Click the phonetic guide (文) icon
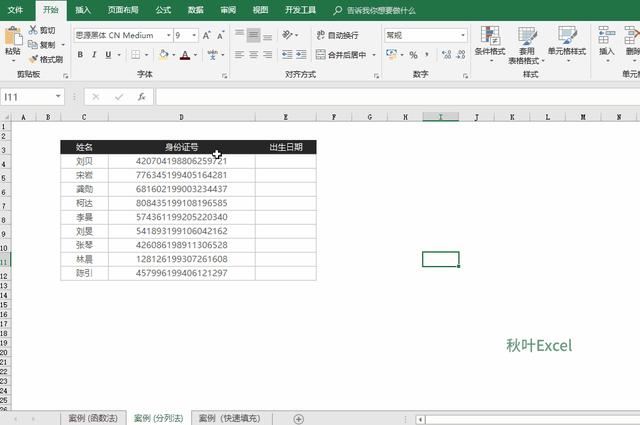This screenshot has width=640, height=425. click(x=212, y=54)
